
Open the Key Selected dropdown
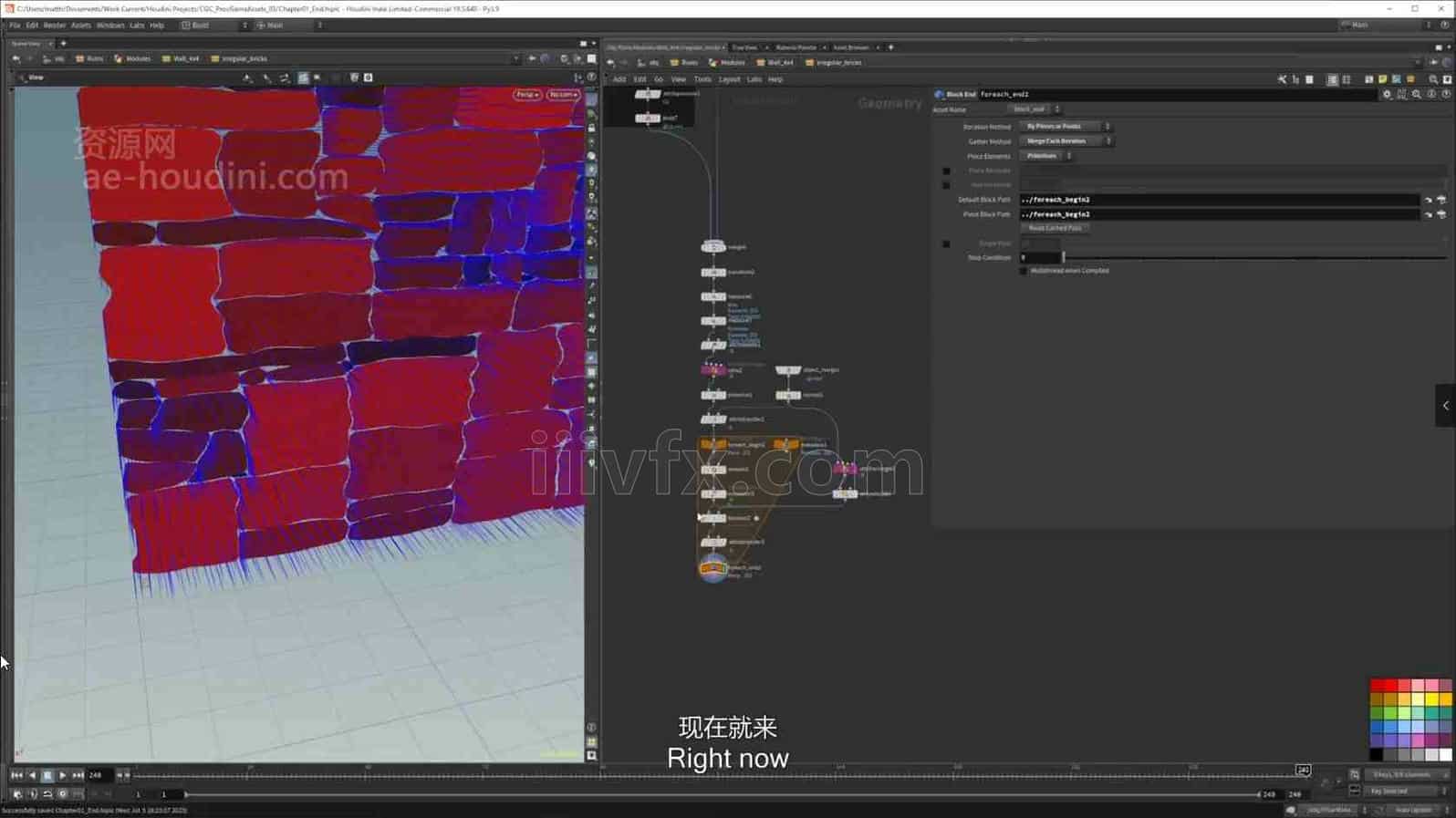click(1407, 792)
